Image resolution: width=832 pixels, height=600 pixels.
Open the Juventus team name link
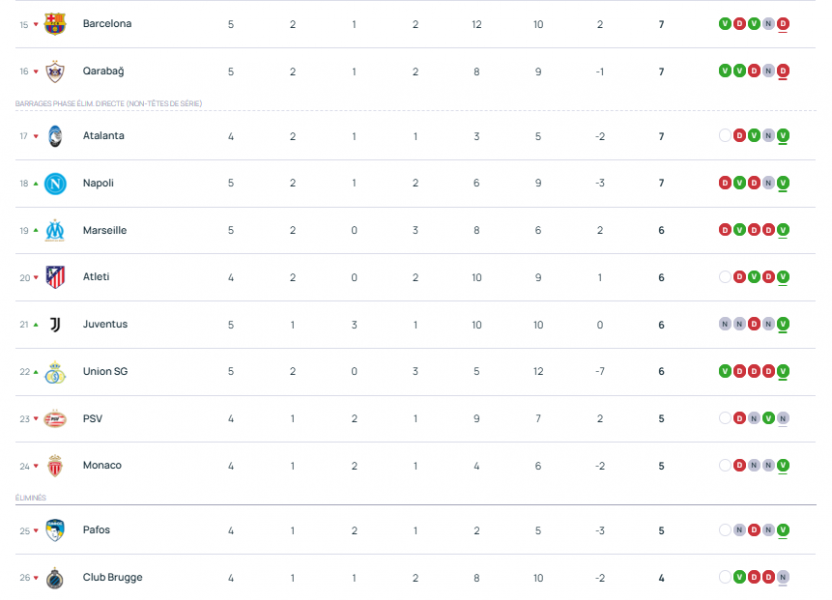point(105,324)
